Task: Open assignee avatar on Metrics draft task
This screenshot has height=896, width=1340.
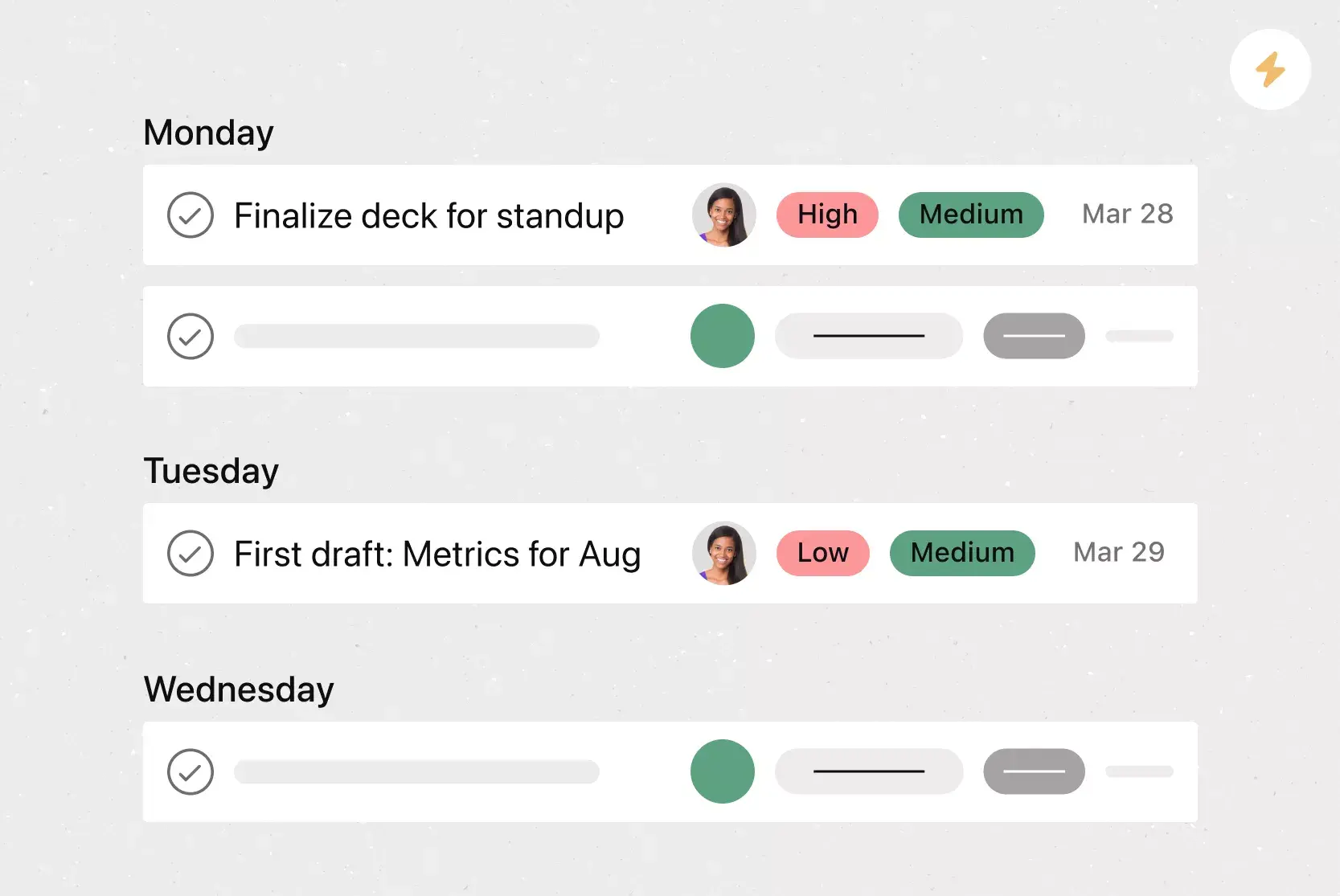Action: point(723,554)
